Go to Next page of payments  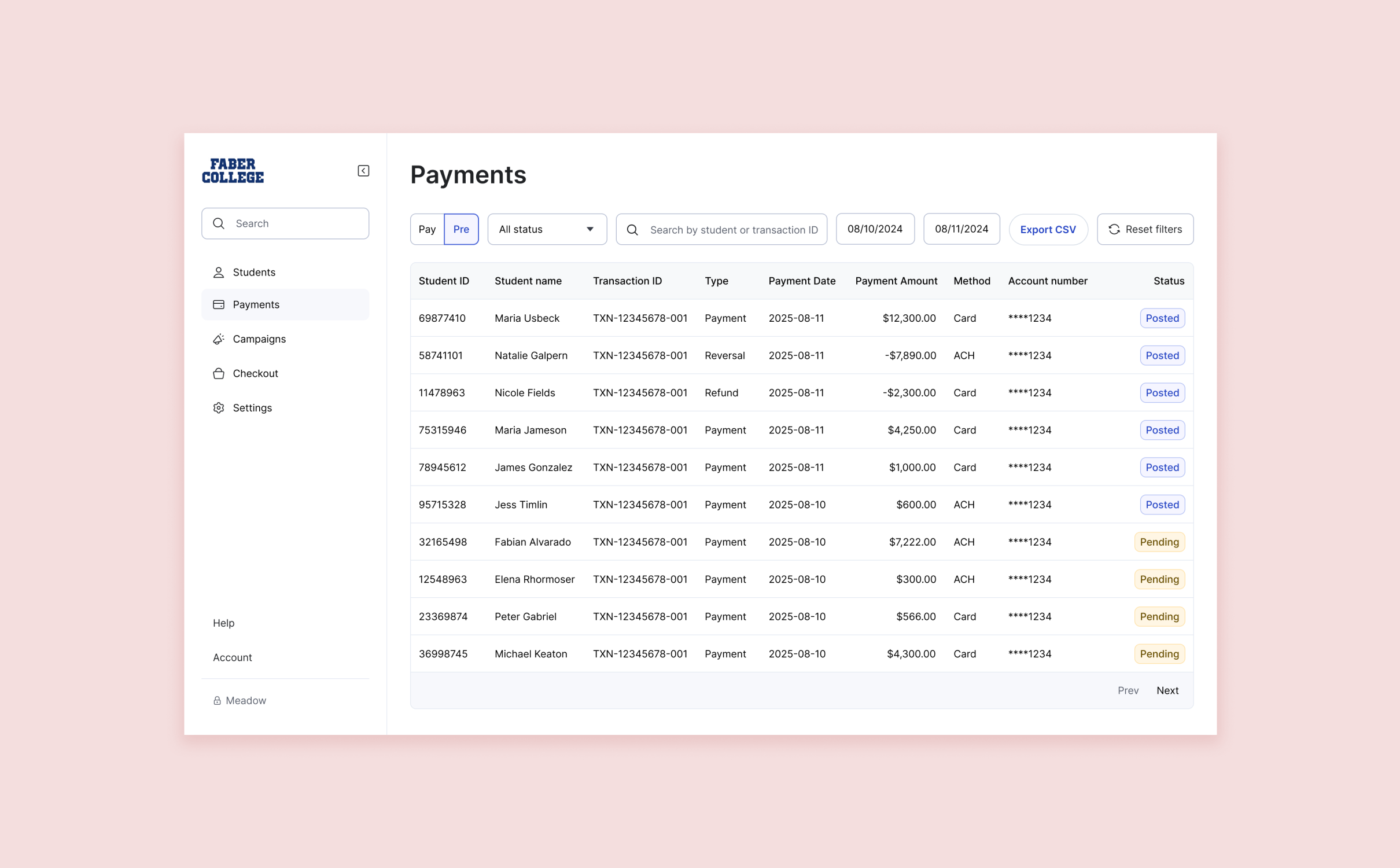(1167, 690)
